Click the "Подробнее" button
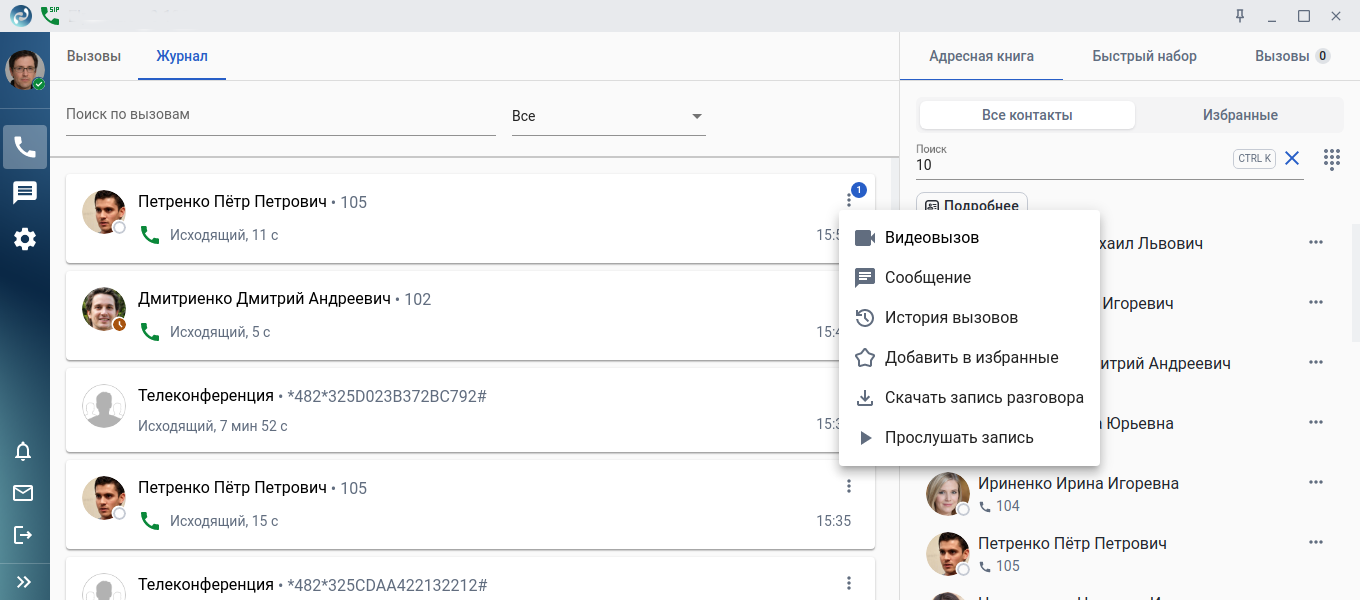1360x600 pixels. point(972,205)
